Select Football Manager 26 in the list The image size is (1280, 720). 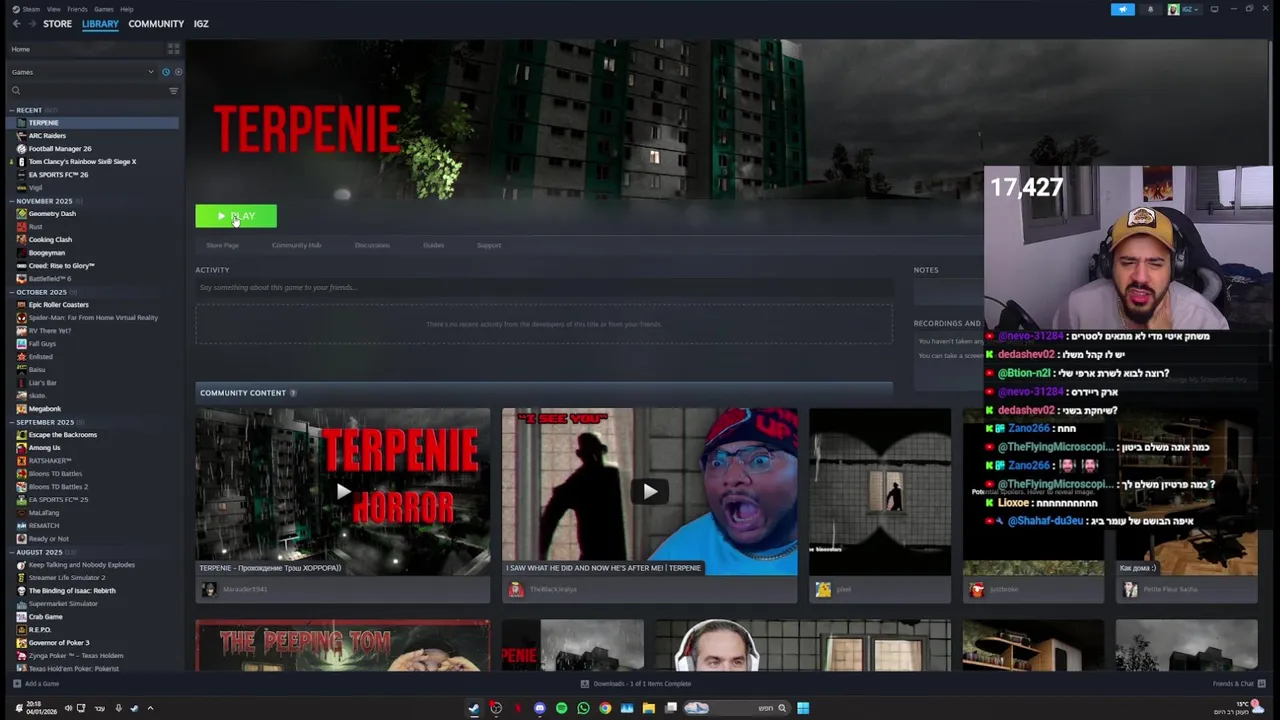click(60, 149)
